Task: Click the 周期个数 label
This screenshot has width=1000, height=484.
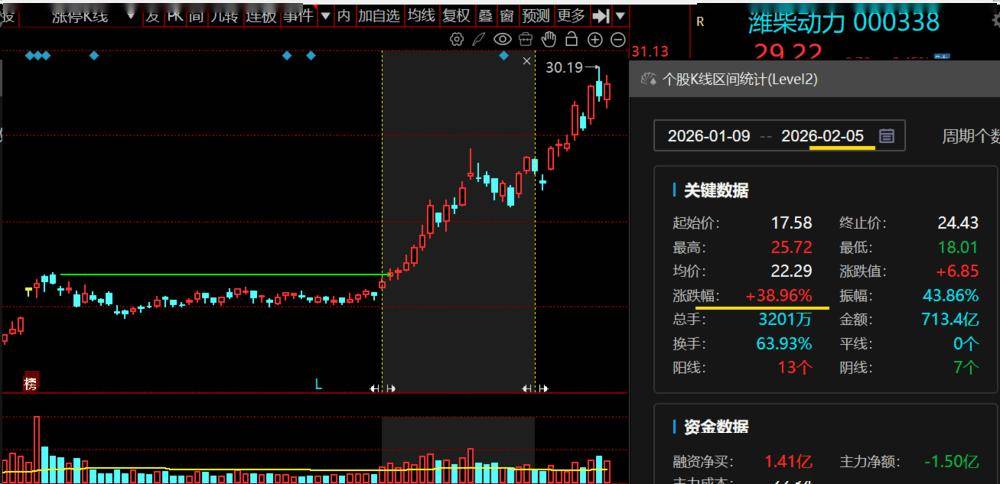Action: (971, 136)
